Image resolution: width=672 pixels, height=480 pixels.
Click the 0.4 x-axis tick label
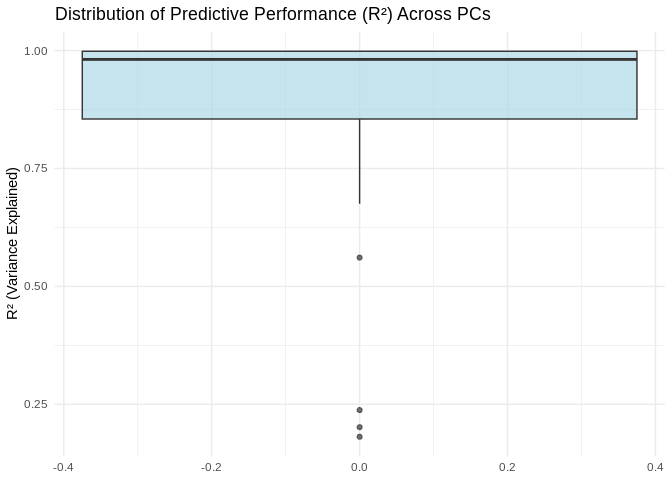[x=655, y=467]
